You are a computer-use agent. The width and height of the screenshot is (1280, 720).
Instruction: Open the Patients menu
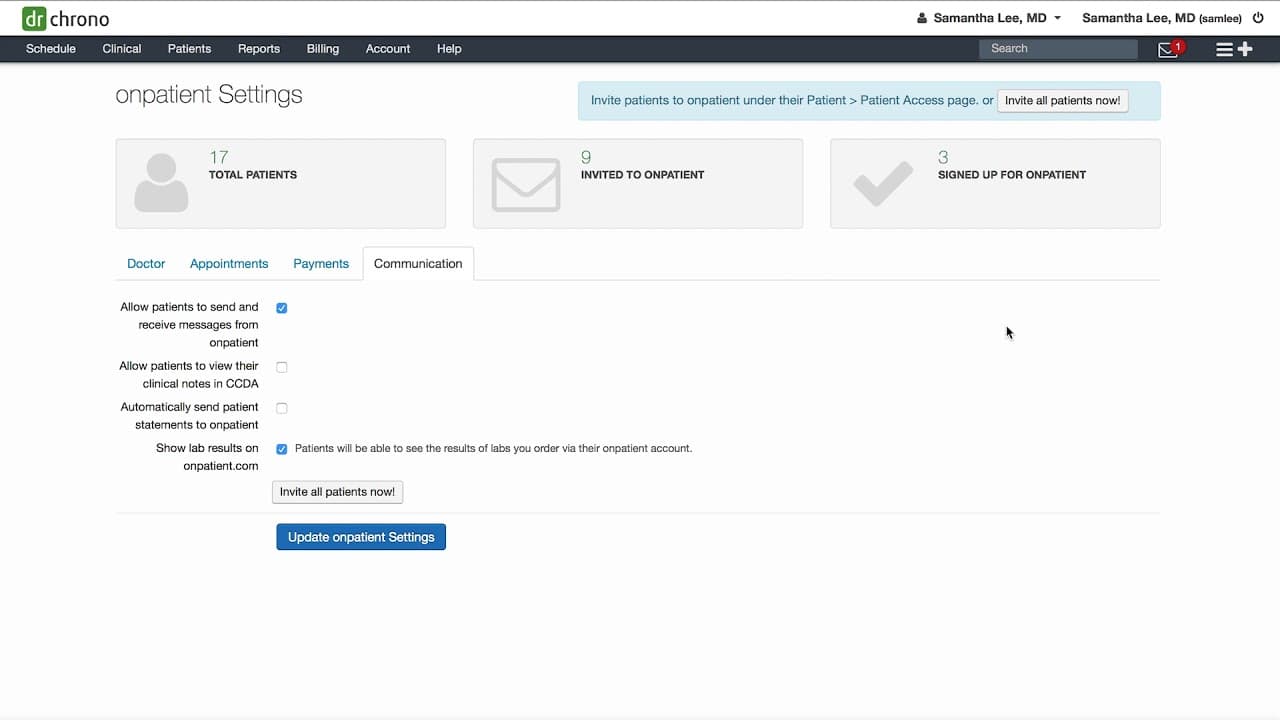click(189, 48)
